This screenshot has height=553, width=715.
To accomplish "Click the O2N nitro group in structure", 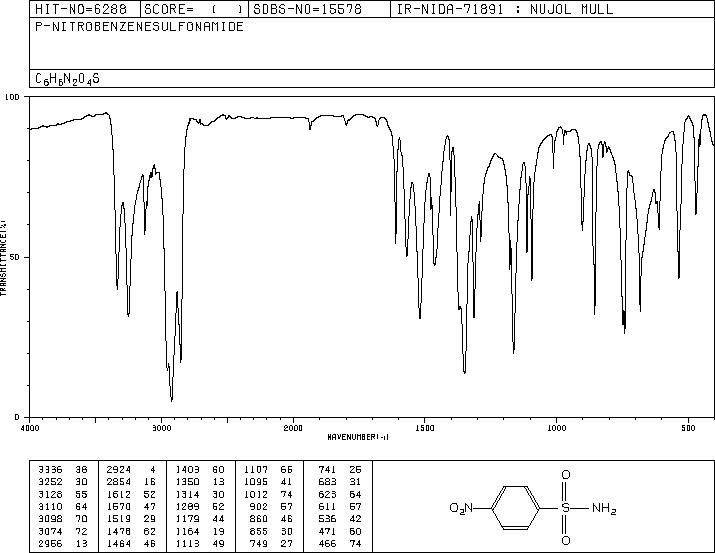I will tap(461, 508).
